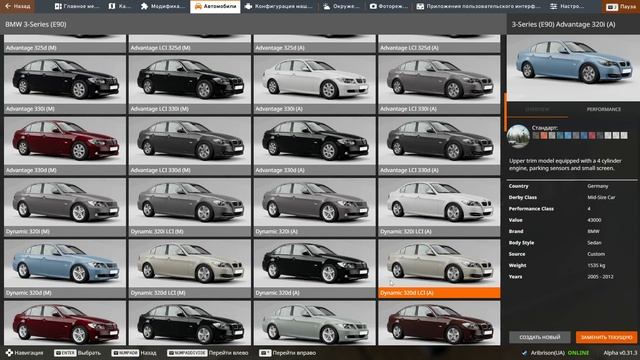Switch to the dimmed Overview tab
The height and width of the screenshot is (360, 640).
537,109
